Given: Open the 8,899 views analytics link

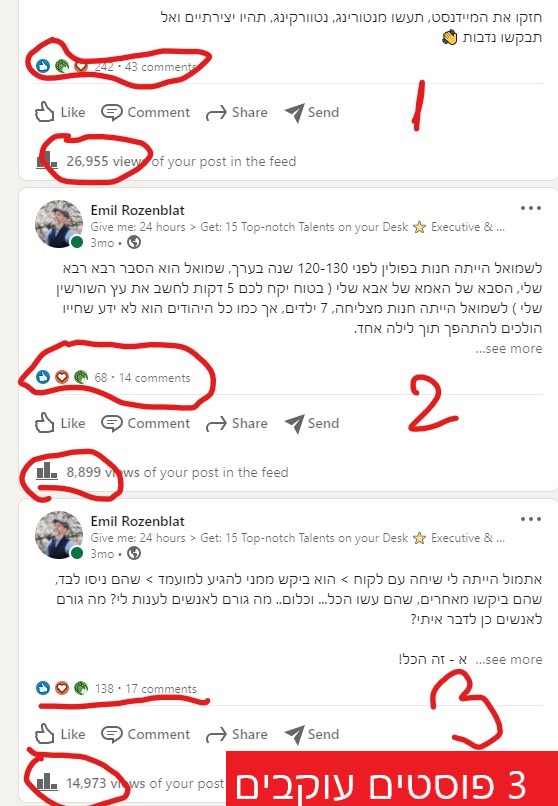Looking at the screenshot, I should [x=162, y=472].
